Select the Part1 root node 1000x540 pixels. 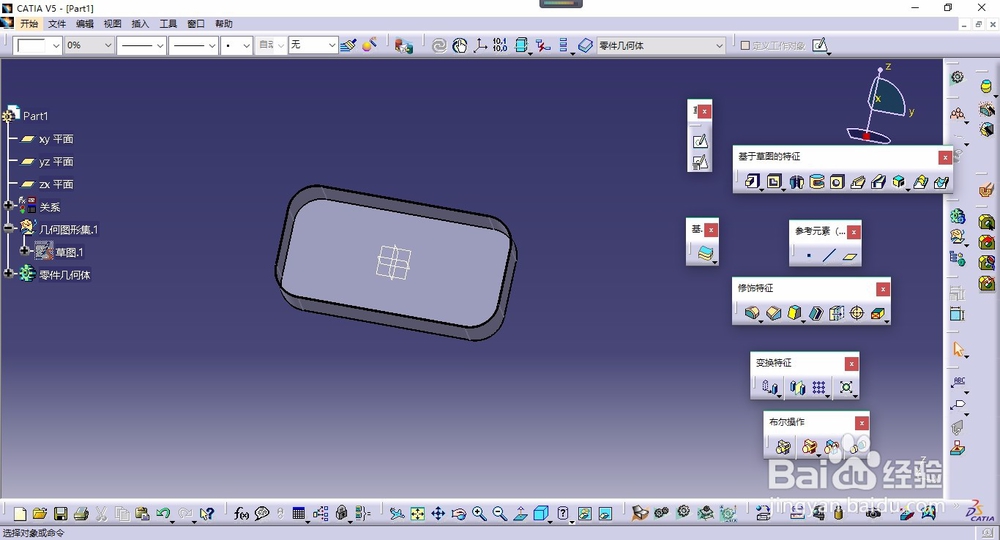[27, 115]
